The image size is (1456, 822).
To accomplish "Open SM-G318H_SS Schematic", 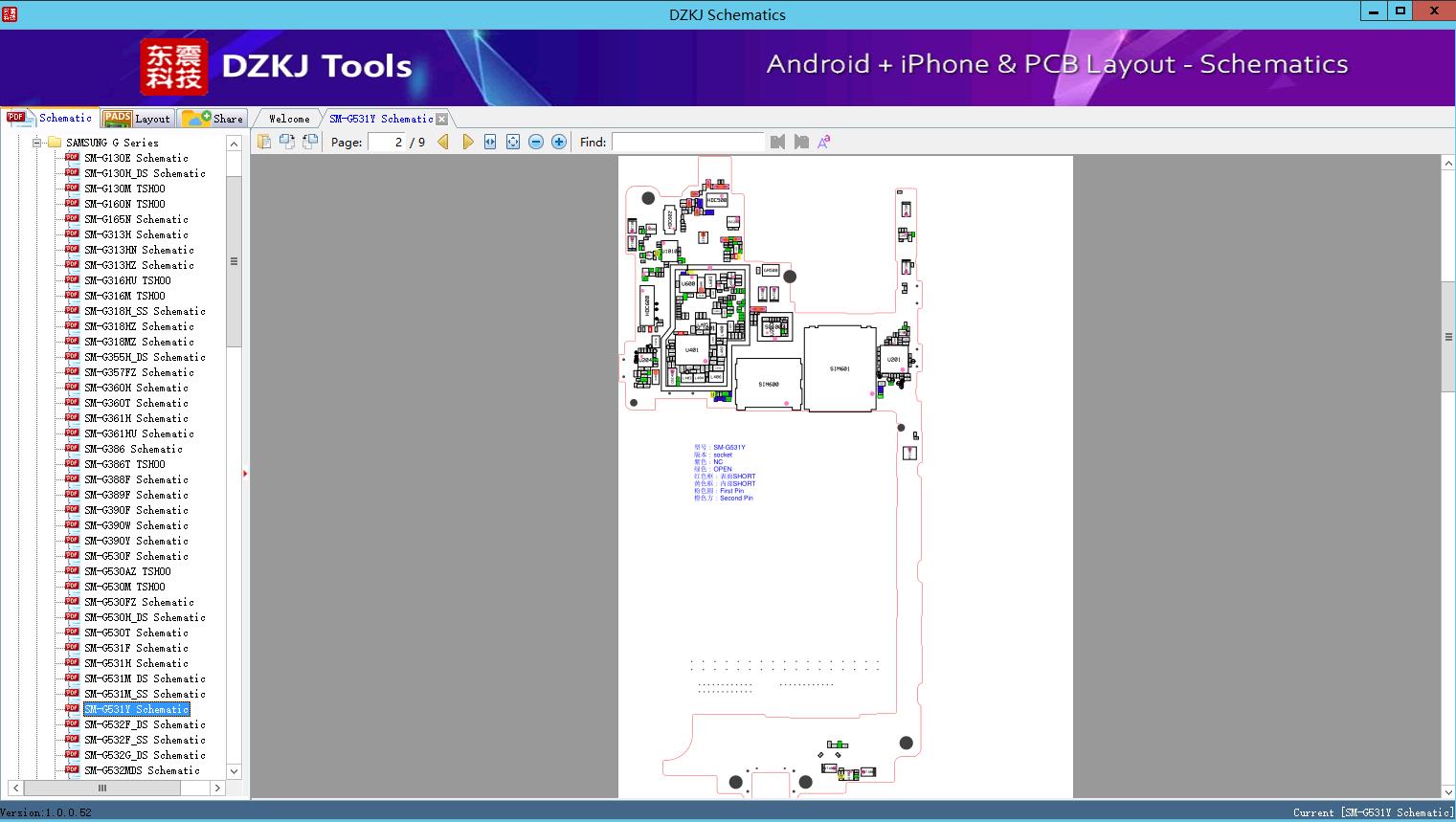I will coord(145,311).
